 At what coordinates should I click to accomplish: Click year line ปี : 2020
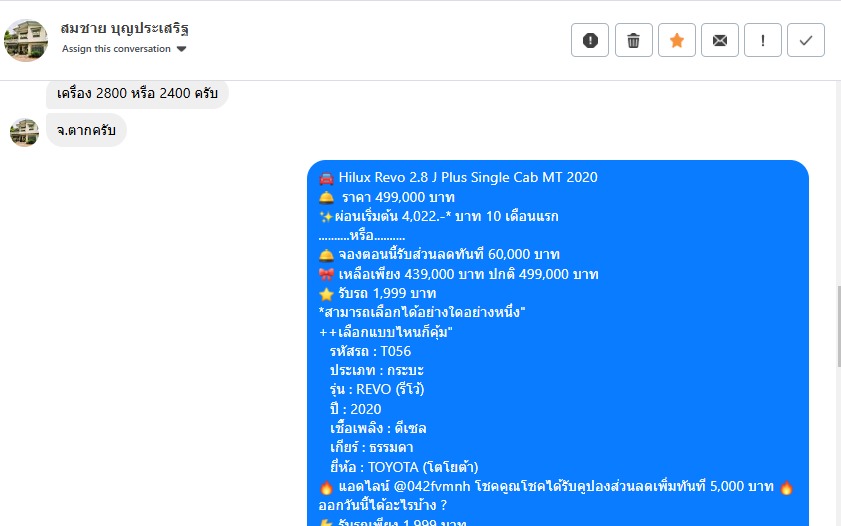tap(356, 409)
